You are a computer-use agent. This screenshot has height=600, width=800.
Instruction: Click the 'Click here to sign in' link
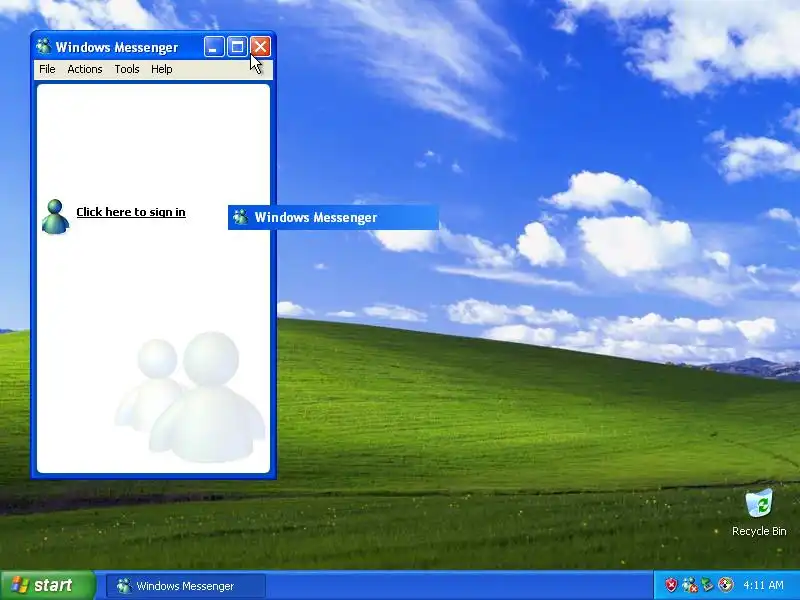(131, 212)
